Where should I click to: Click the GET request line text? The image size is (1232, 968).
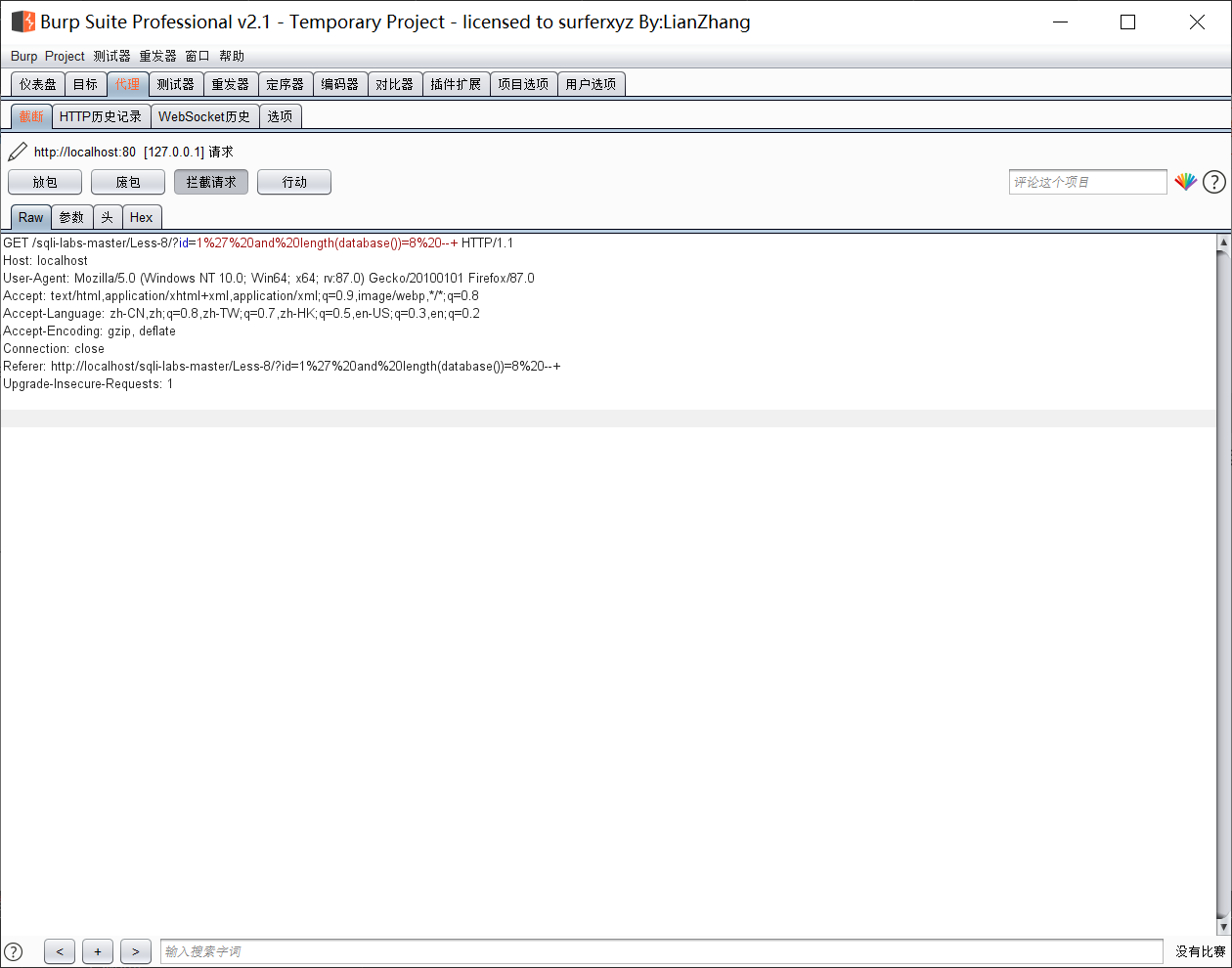click(x=258, y=242)
